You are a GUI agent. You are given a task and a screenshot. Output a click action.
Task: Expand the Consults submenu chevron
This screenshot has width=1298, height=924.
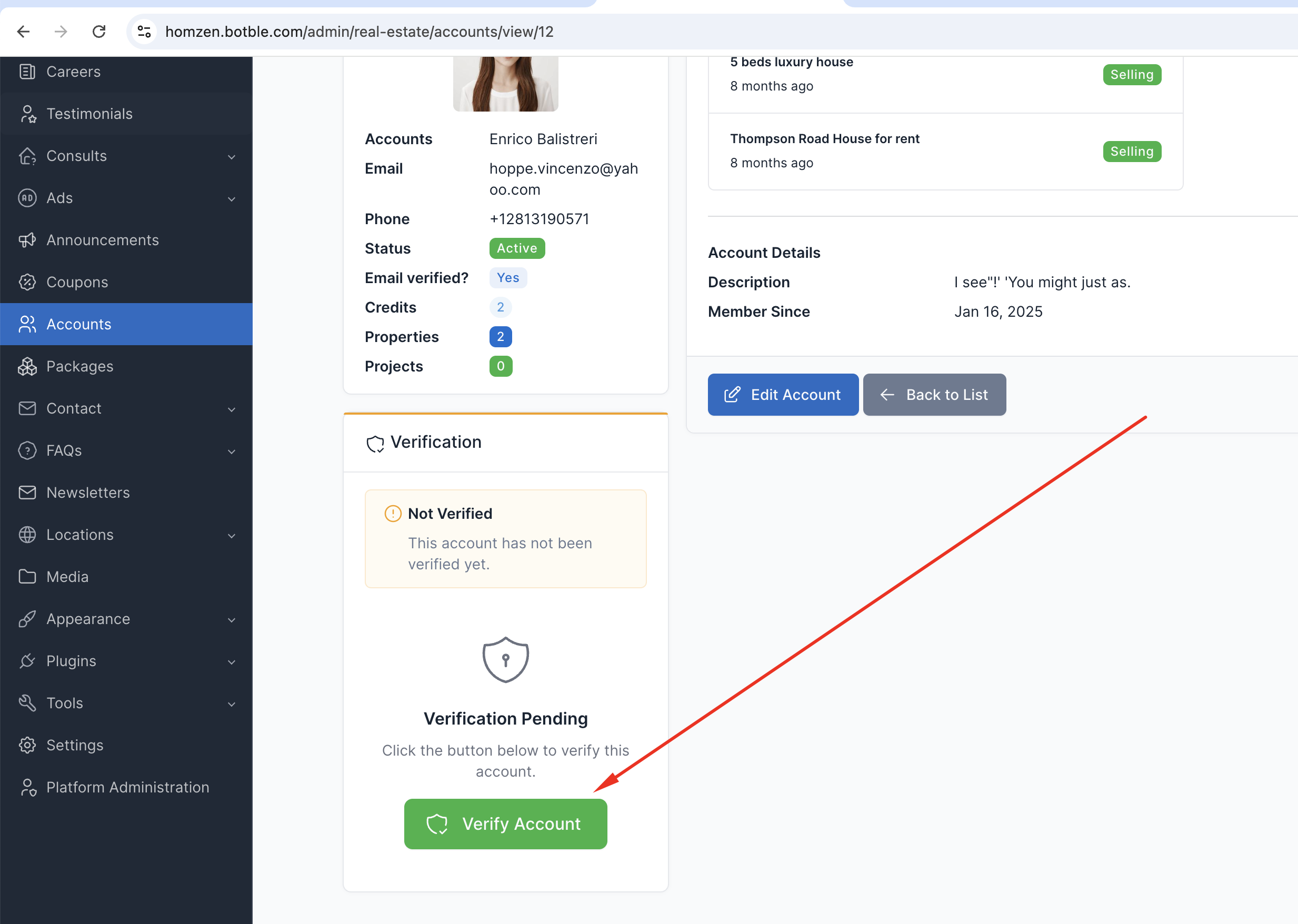tap(231, 157)
